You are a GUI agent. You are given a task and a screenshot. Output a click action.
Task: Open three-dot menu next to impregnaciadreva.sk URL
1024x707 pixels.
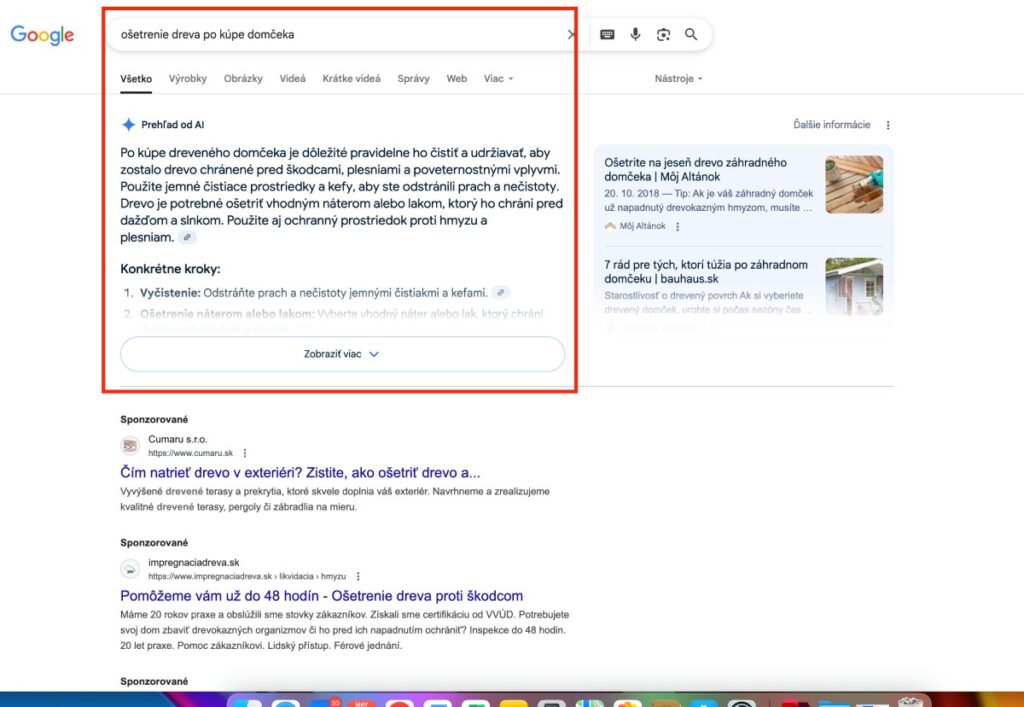pyautogui.click(x=358, y=576)
